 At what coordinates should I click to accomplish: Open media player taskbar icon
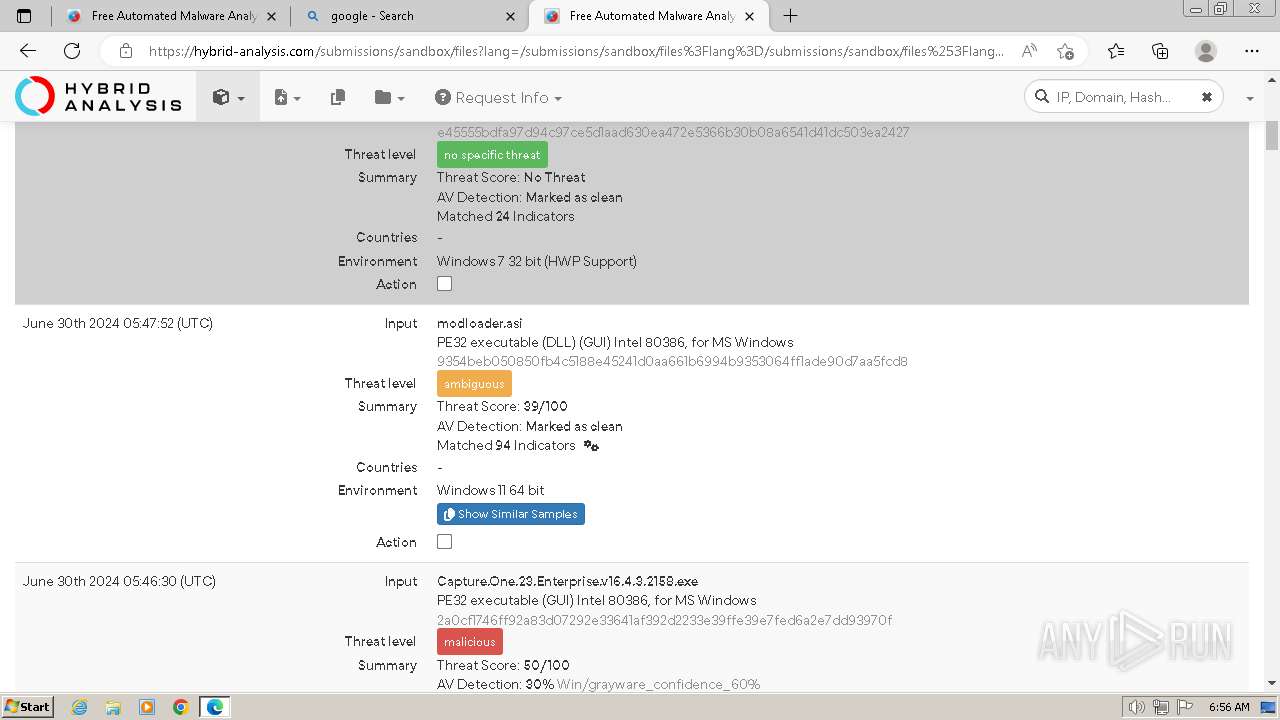click(x=147, y=707)
